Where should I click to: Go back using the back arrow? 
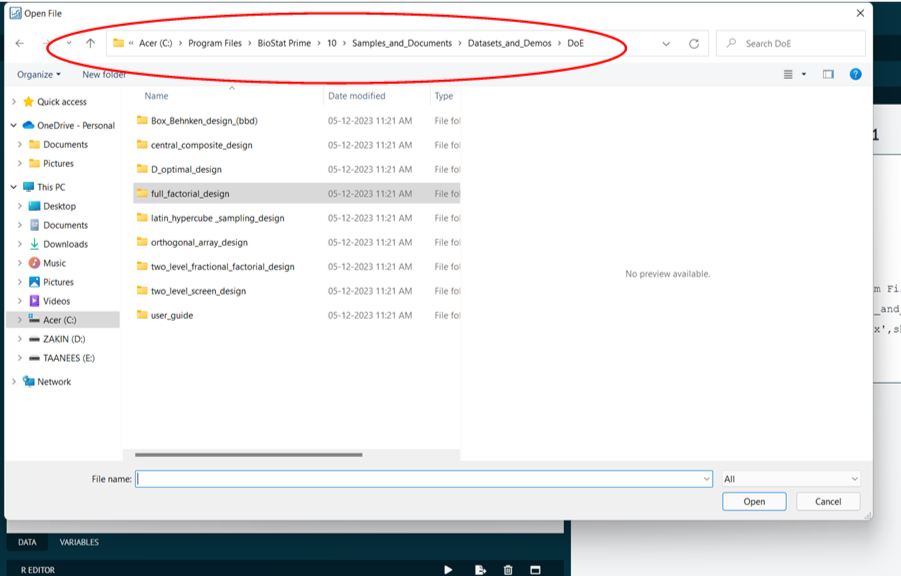(x=20, y=43)
